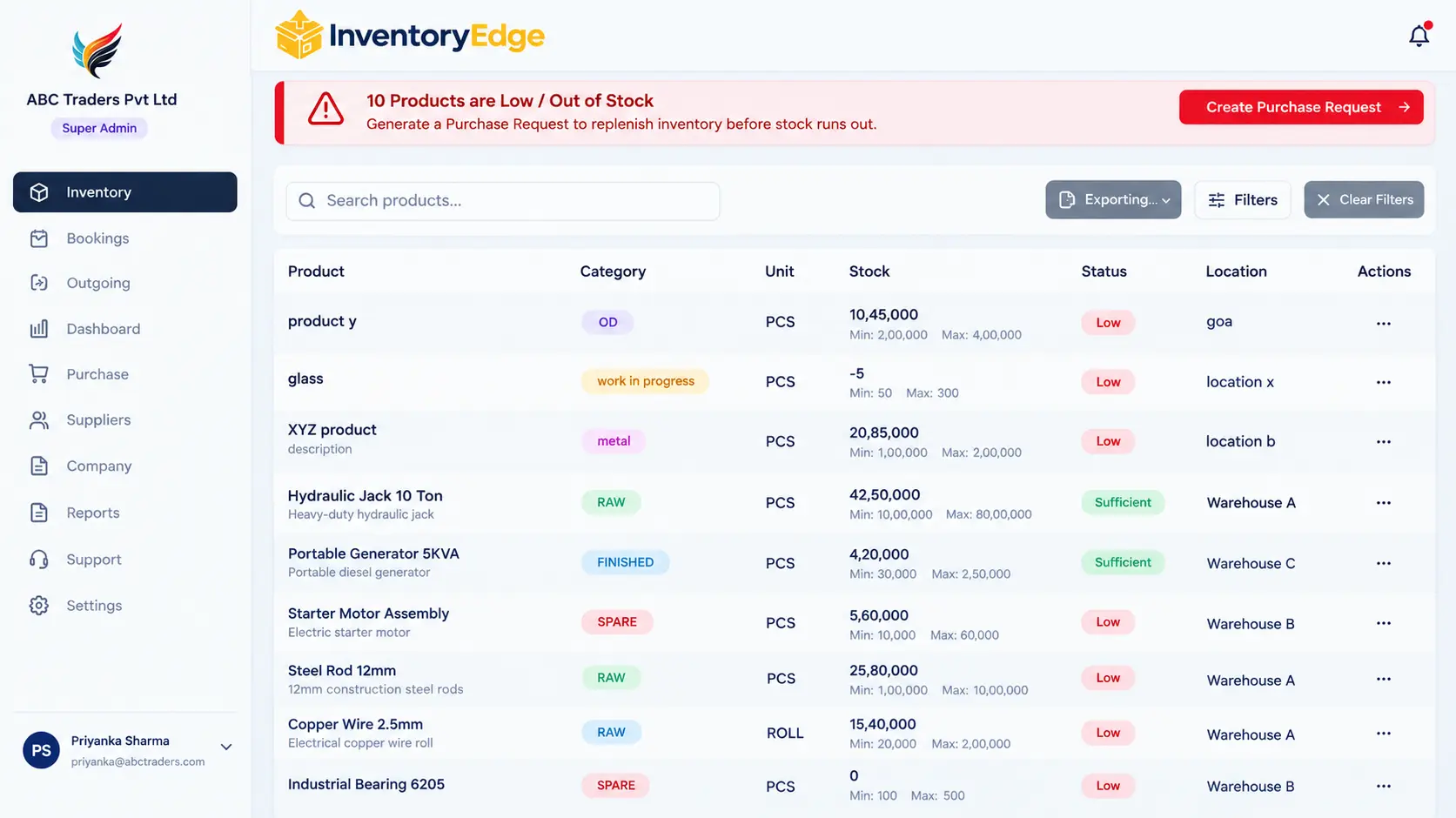Screen dimensions: 1456x818
Task: Click 'Warehouse C' location cell
Action: click(x=1251, y=563)
